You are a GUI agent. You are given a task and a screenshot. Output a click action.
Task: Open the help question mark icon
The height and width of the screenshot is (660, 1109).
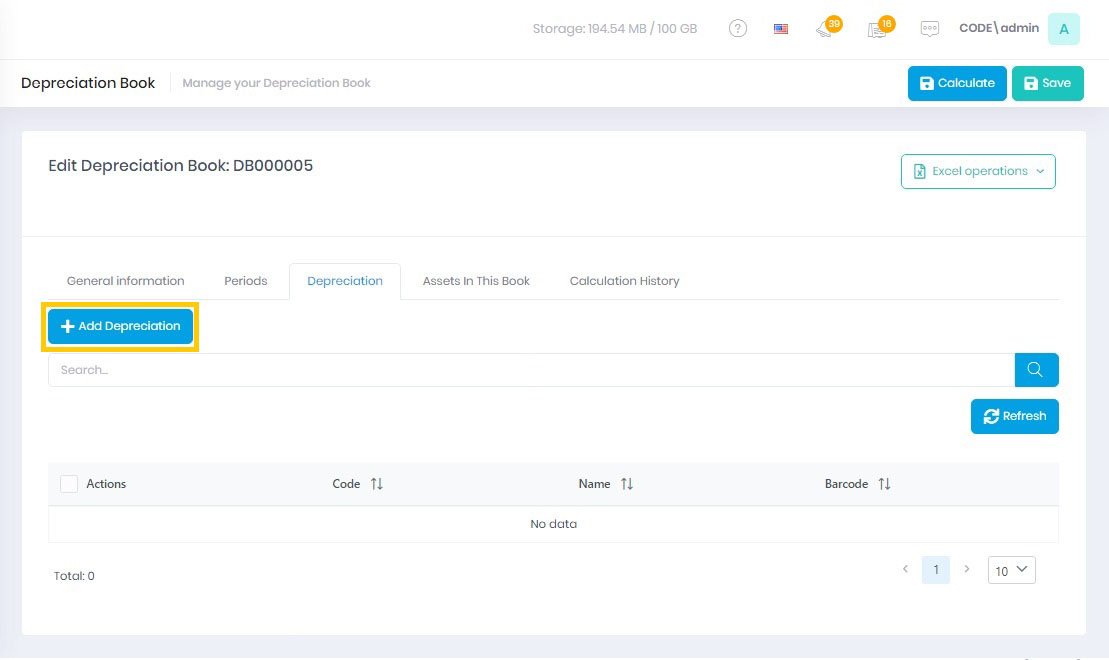[x=738, y=29]
